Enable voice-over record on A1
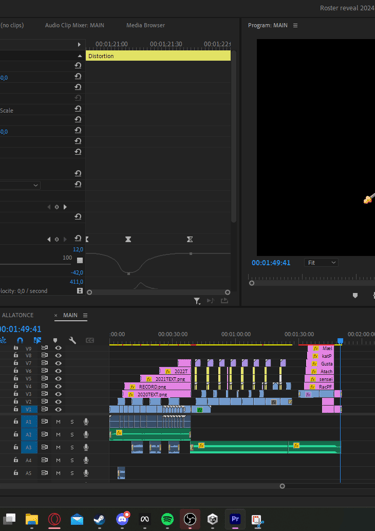This screenshot has width=375, height=531. click(x=86, y=422)
